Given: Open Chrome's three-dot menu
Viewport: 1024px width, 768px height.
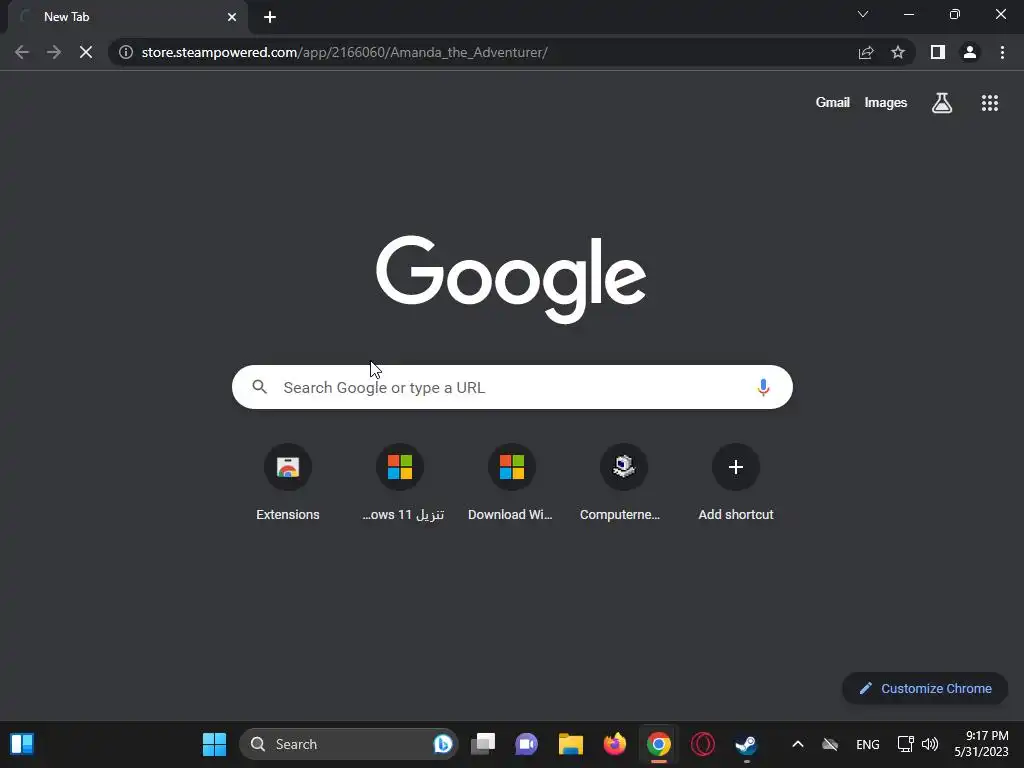Looking at the screenshot, I should coord(1002,52).
